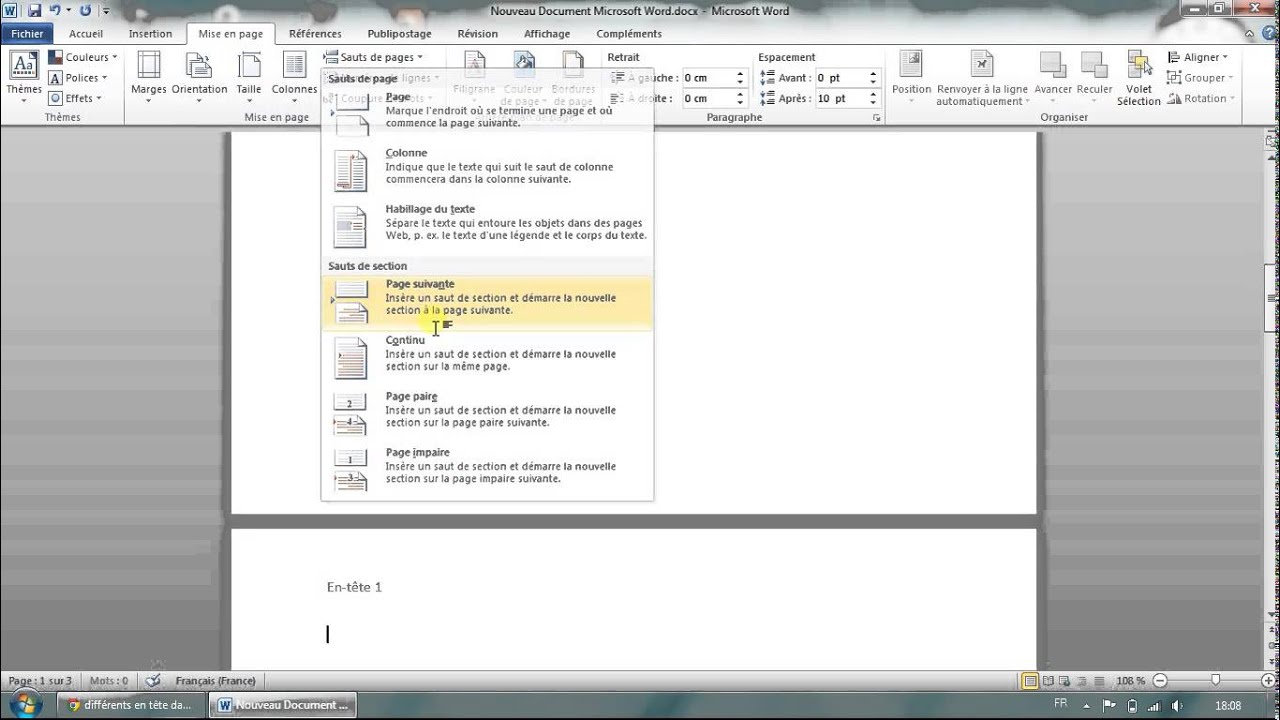Switch to Print Layout view icon
1280x720 pixels.
click(1030, 681)
